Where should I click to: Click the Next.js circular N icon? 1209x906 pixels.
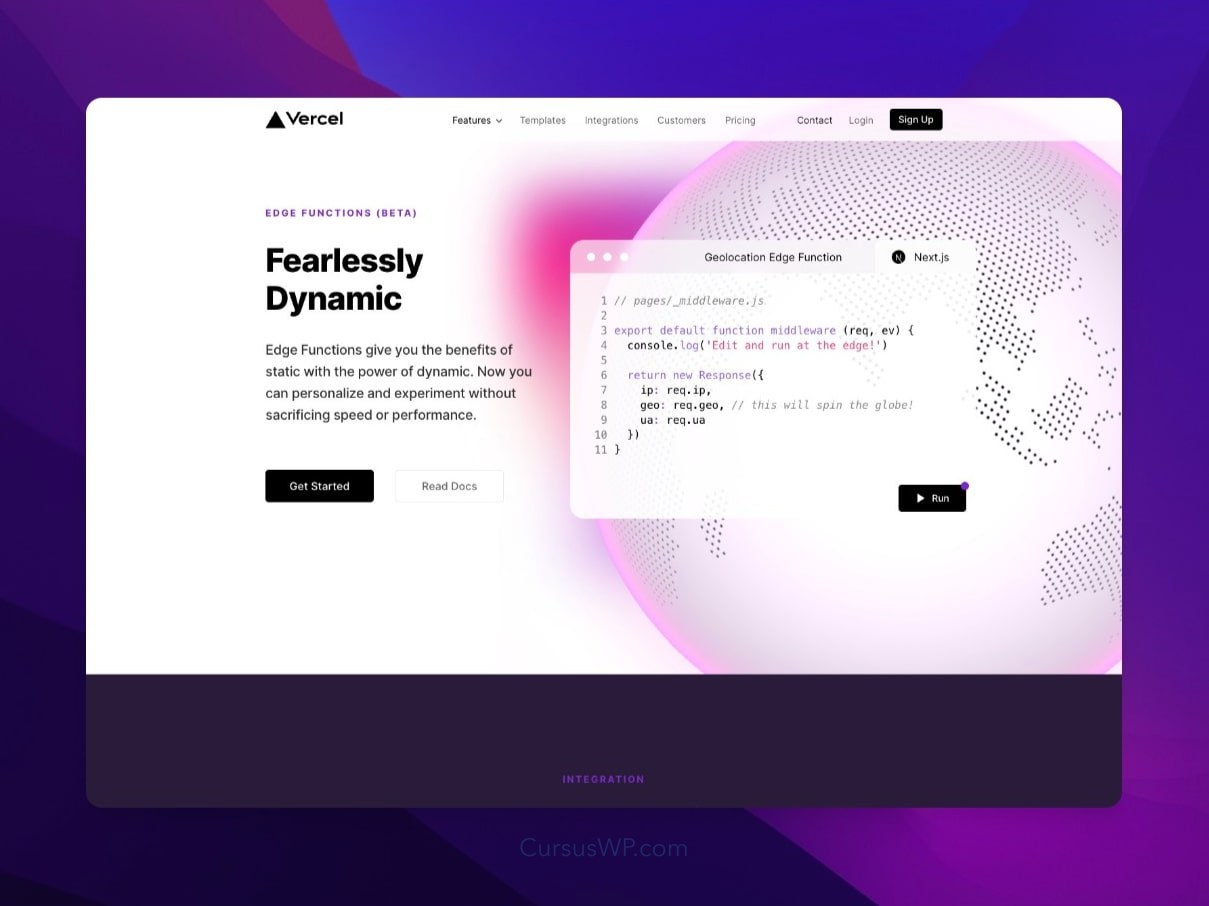(x=898, y=257)
